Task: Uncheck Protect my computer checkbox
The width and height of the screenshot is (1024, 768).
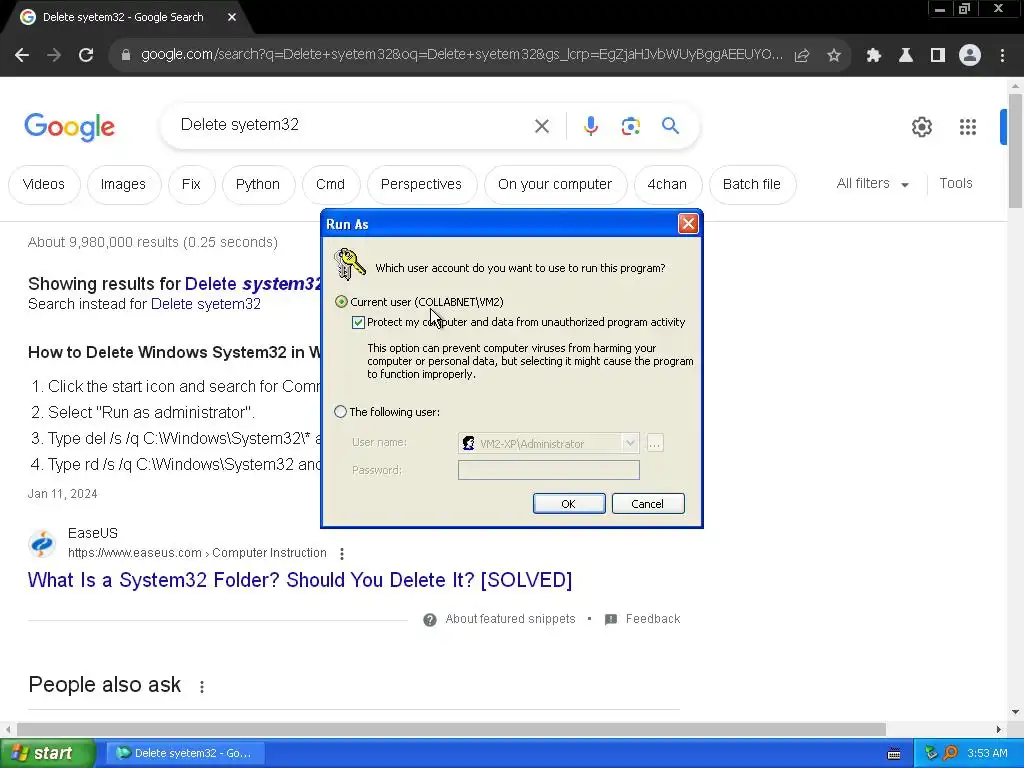Action: point(358,323)
